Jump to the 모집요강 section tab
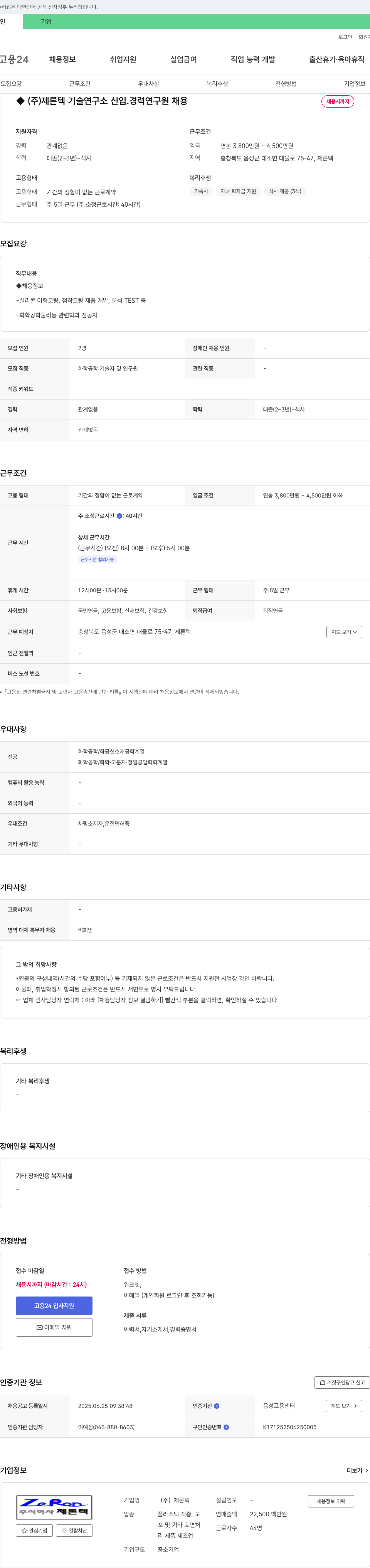 [x=11, y=83]
